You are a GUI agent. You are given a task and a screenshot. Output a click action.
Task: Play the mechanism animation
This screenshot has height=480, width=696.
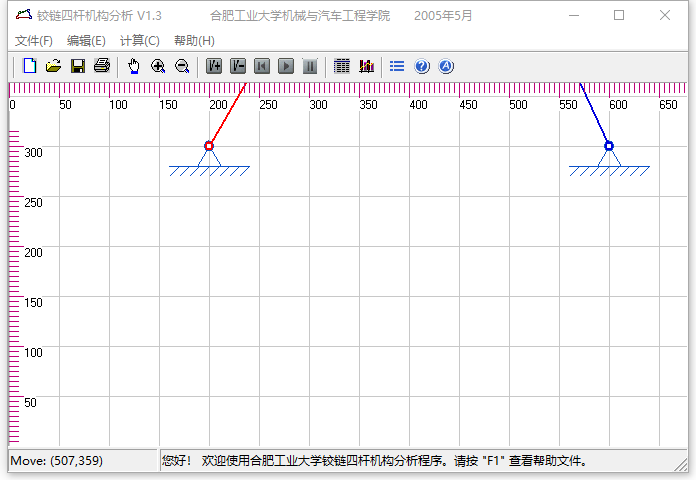(286, 66)
